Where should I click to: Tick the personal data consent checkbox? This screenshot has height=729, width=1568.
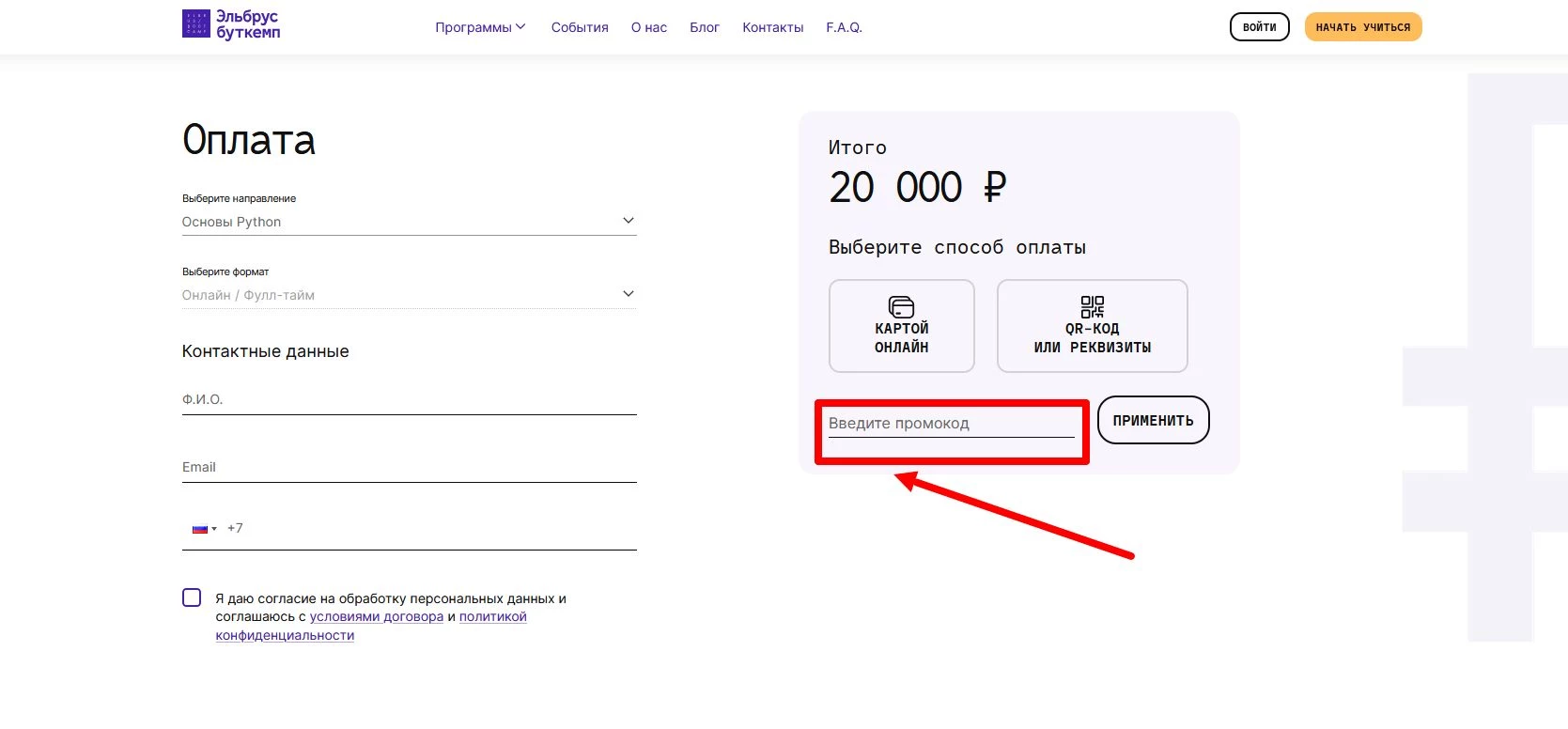[192, 598]
